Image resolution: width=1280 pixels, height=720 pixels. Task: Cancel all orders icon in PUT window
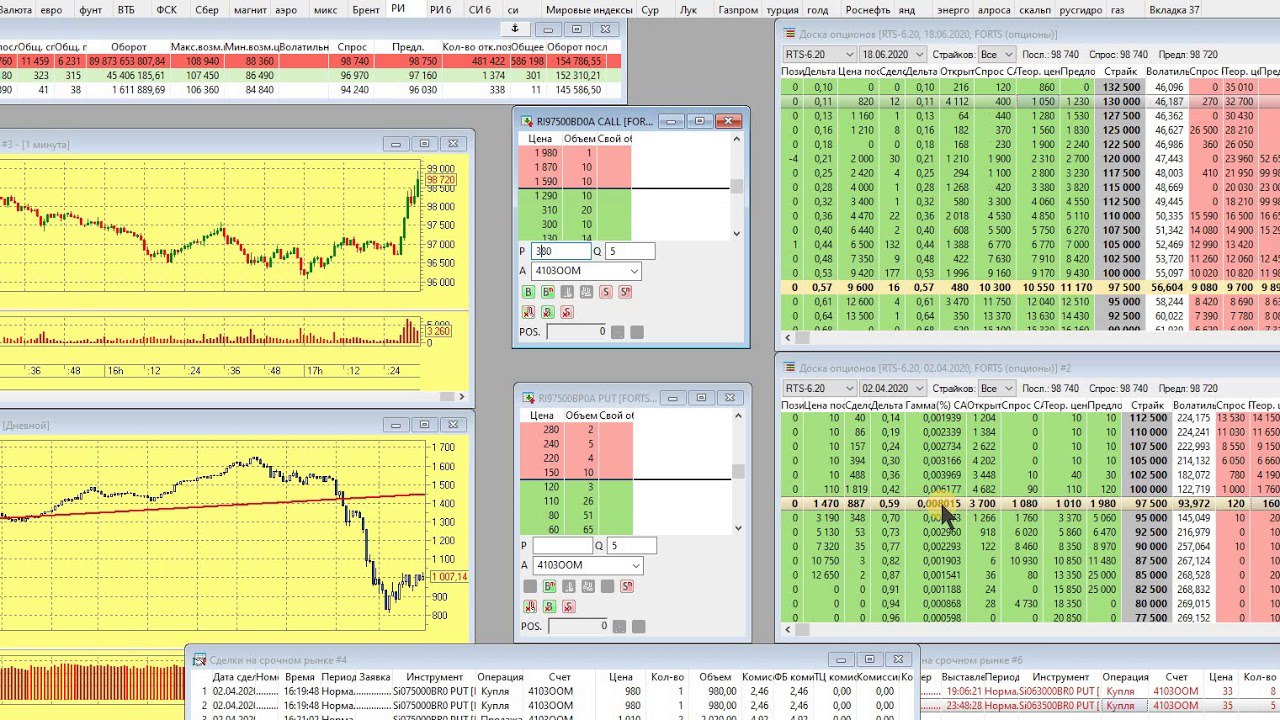pos(530,606)
